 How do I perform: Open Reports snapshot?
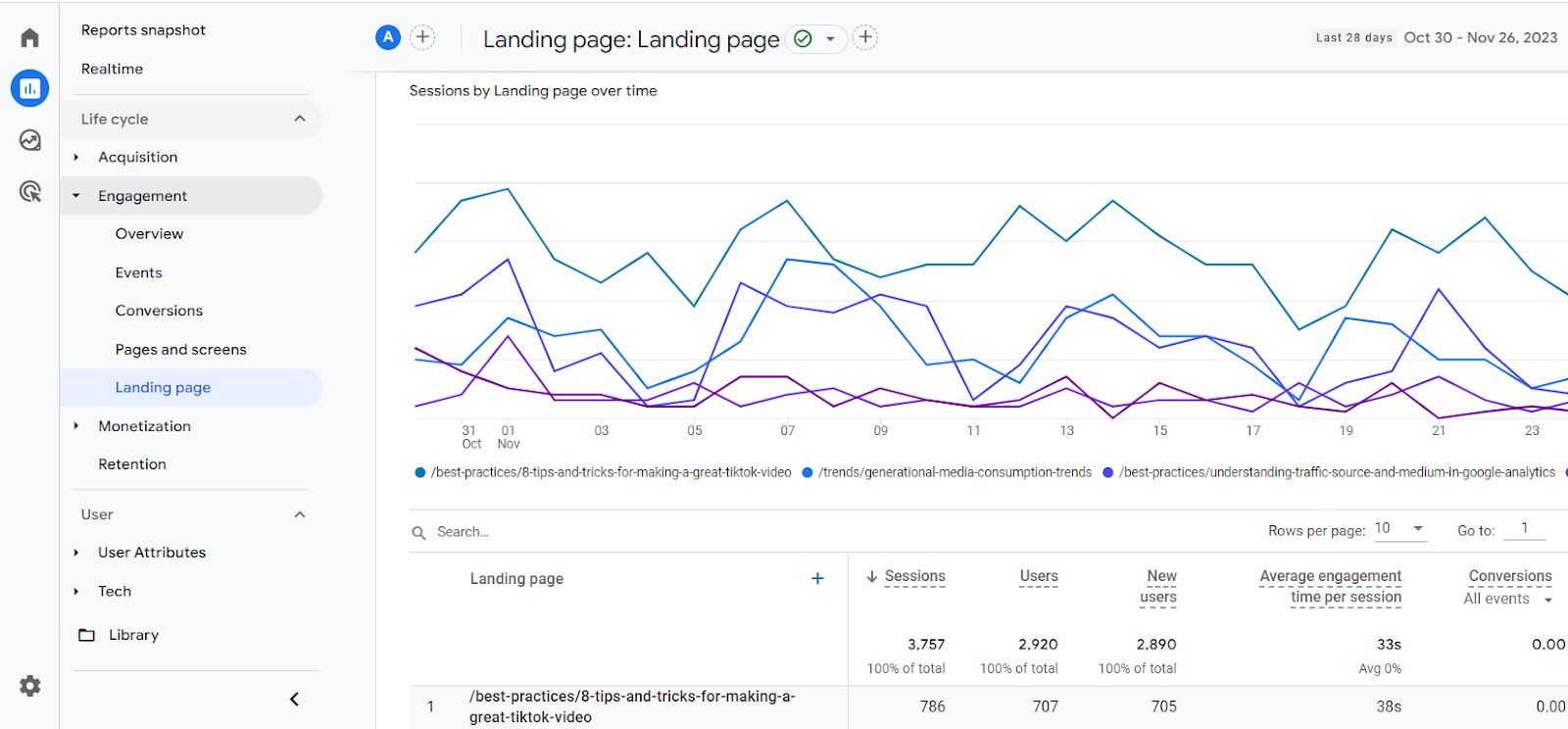[x=143, y=30]
